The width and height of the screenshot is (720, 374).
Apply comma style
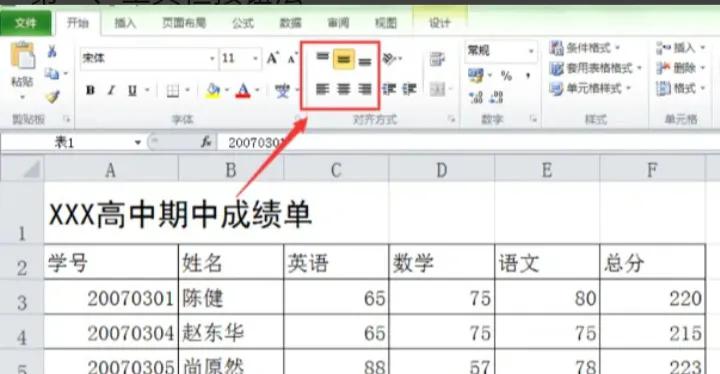528,75
